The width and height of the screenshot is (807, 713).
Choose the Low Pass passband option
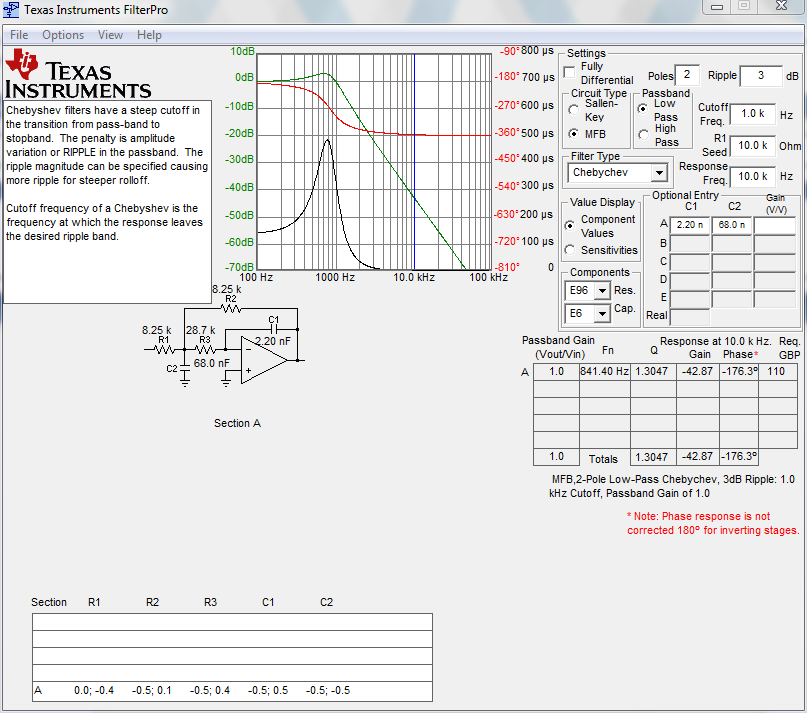coord(643,109)
